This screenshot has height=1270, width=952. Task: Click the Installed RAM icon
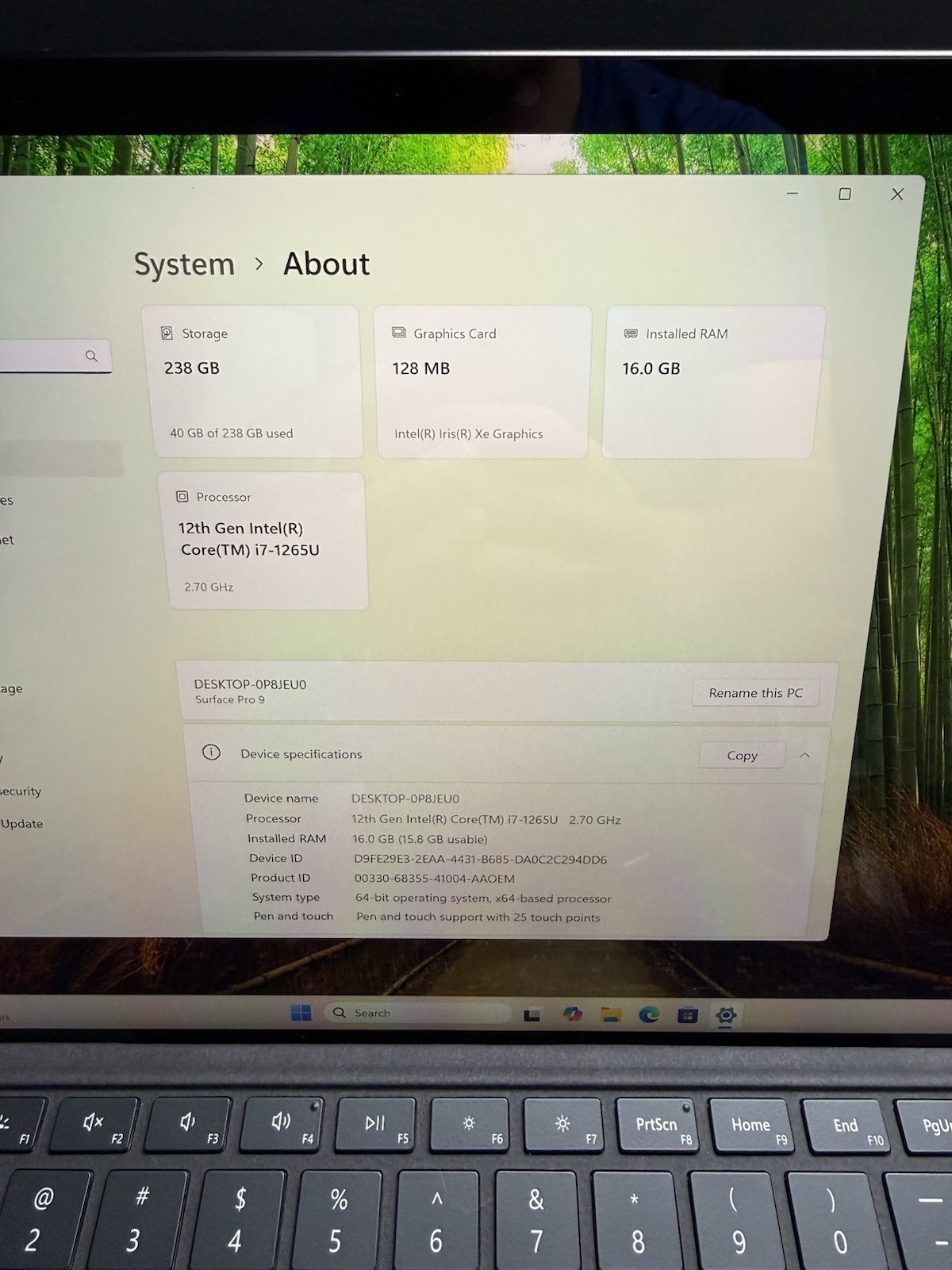pyautogui.click(x=631, y=333)
